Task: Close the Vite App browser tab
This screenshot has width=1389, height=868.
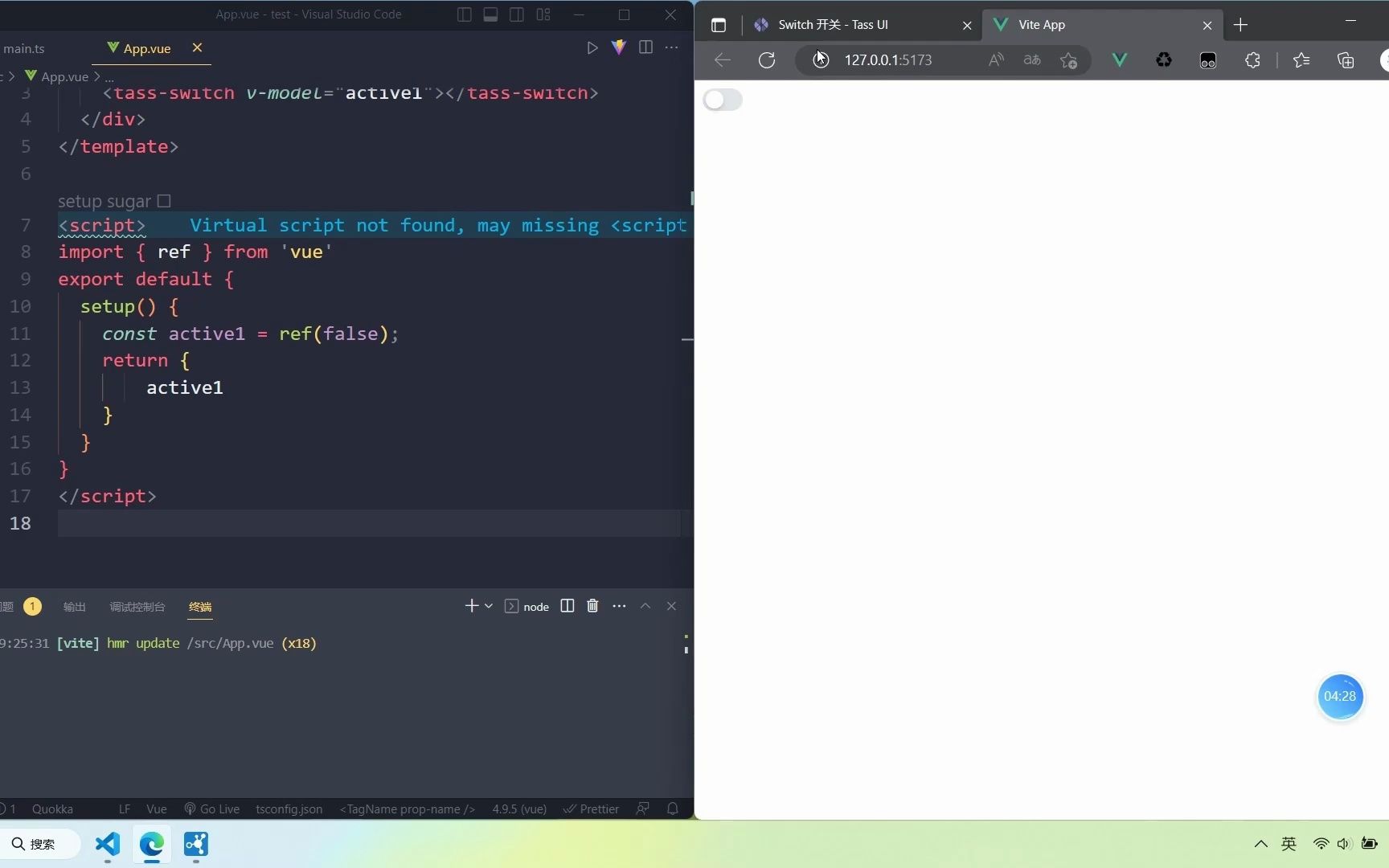Action: point(1207,26)
